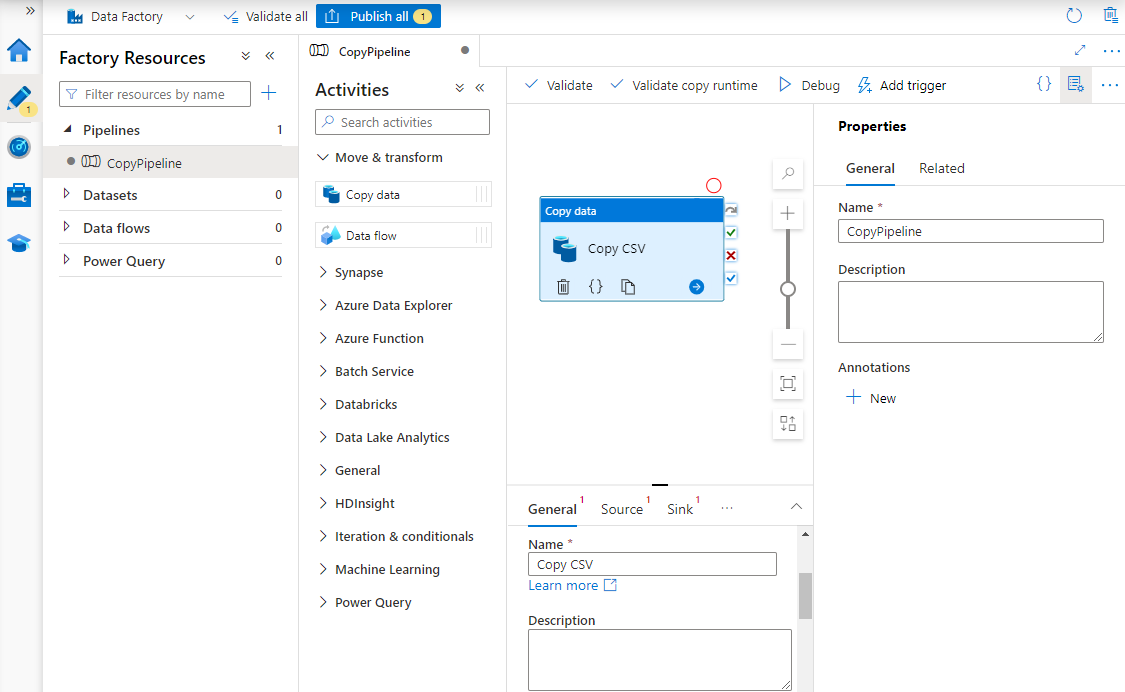Switch to the Related properties tab
Image resolution: width=1125 pixels, height=692 pixels.
[x=941, y=168]
